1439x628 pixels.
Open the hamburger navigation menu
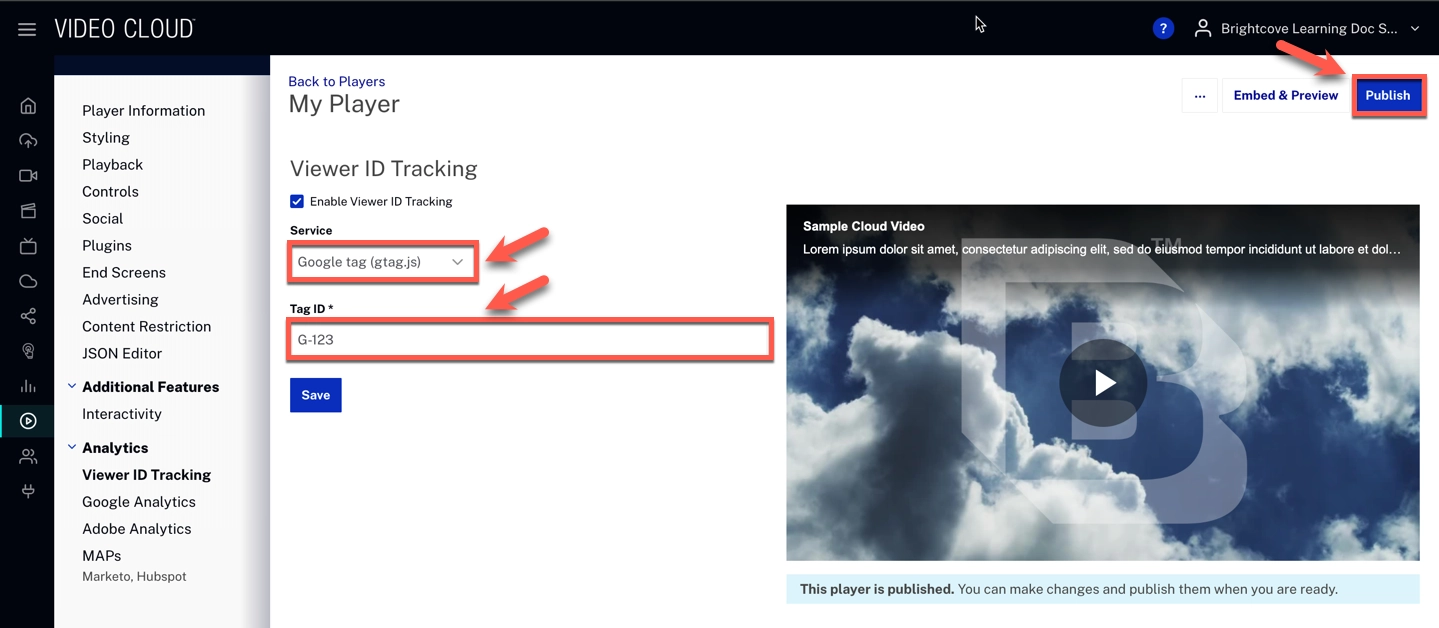tap(27, 29)
